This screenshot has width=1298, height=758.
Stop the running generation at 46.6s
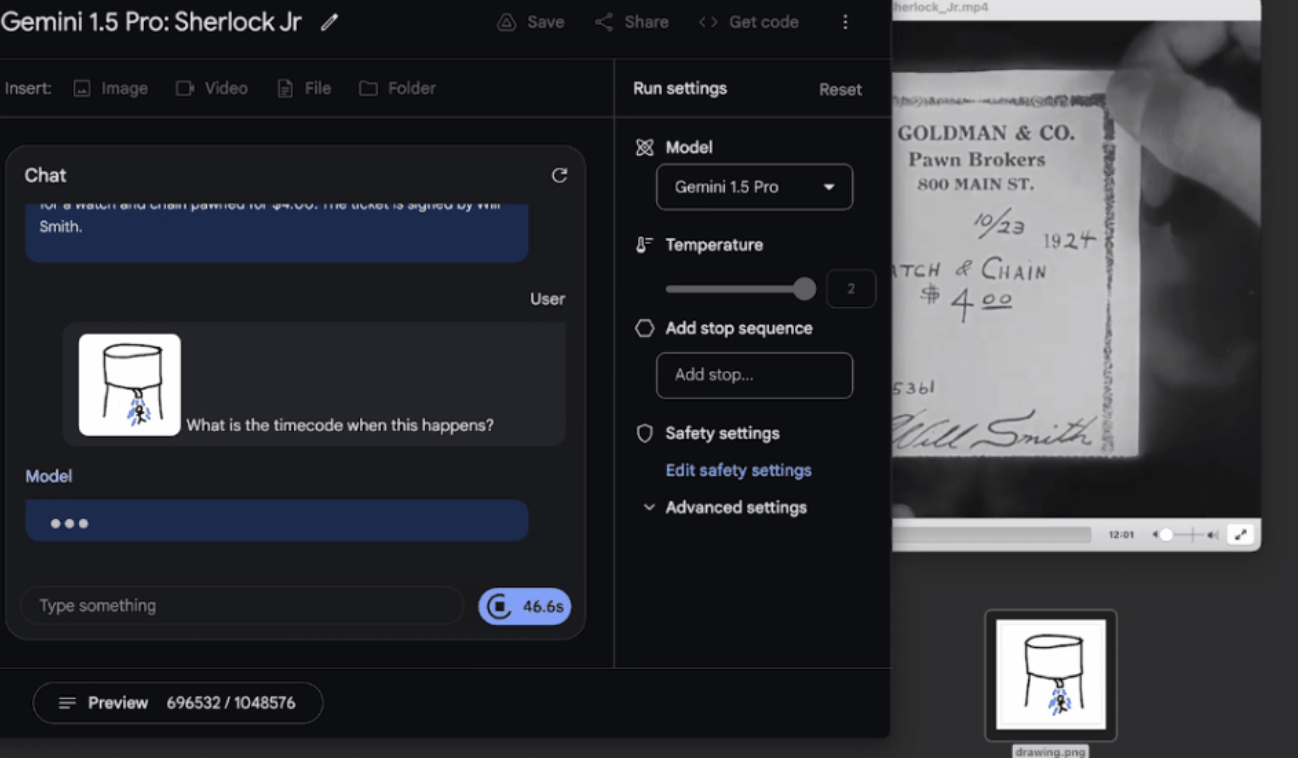(x=525, y=606)
